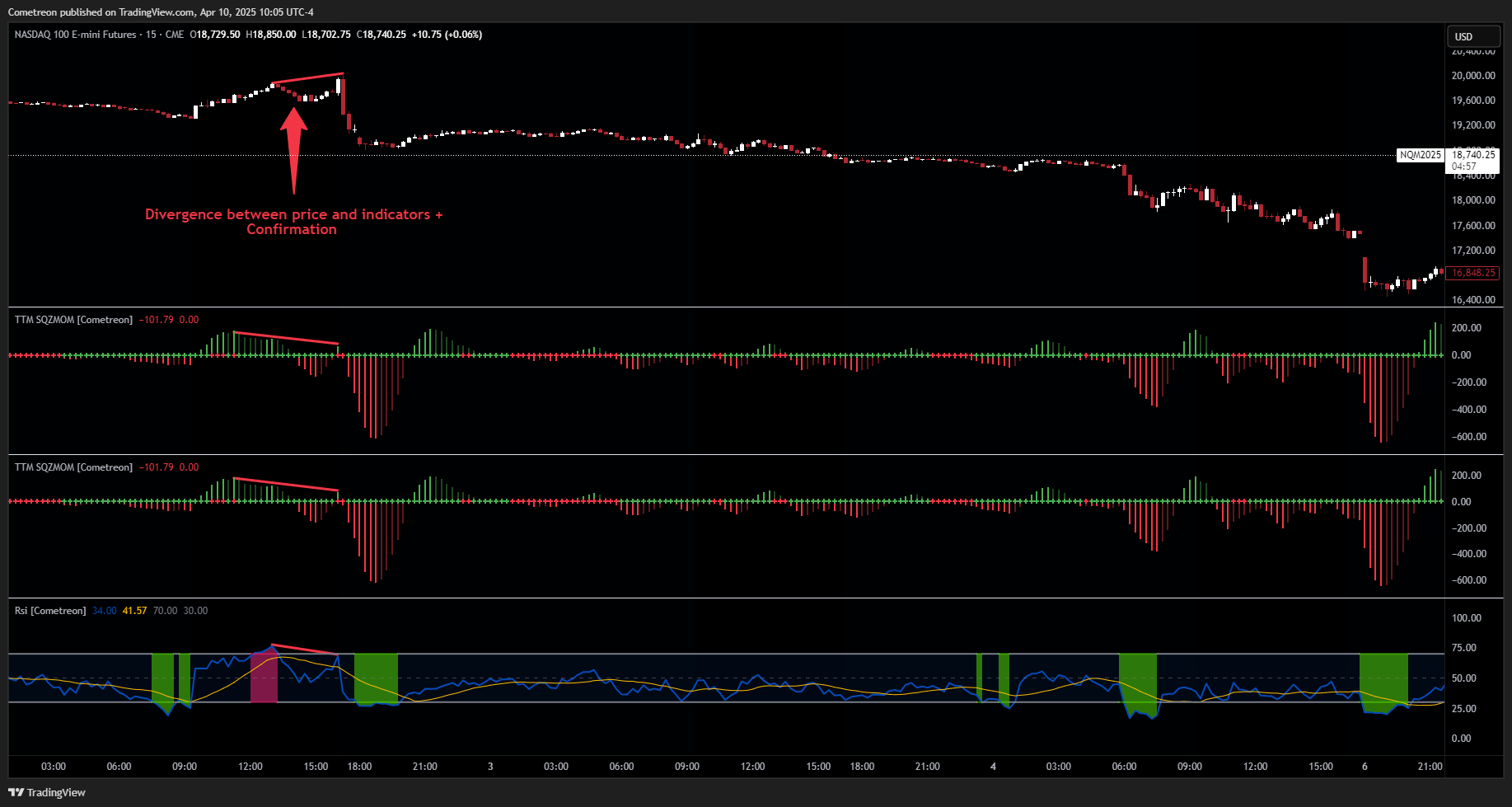1512x807 pixels.
Task: Click the 100.00 RSI axis label
Action: pos(1467,618)
